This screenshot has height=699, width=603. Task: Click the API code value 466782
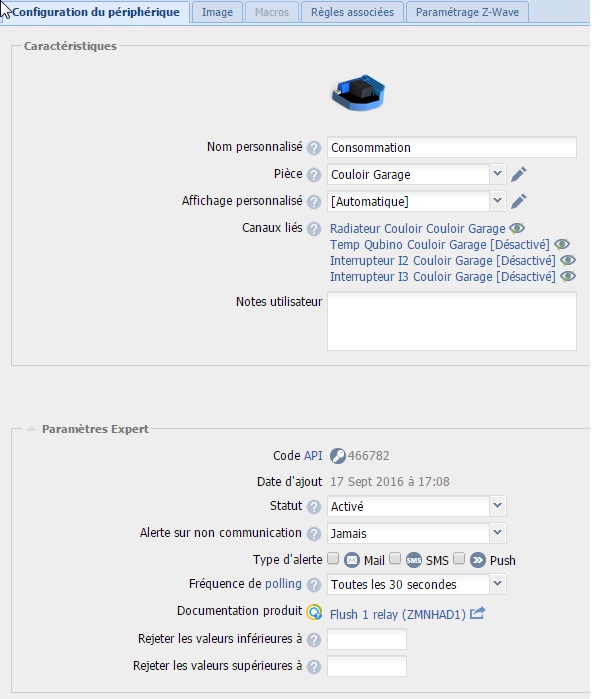[x=369, y=456]
